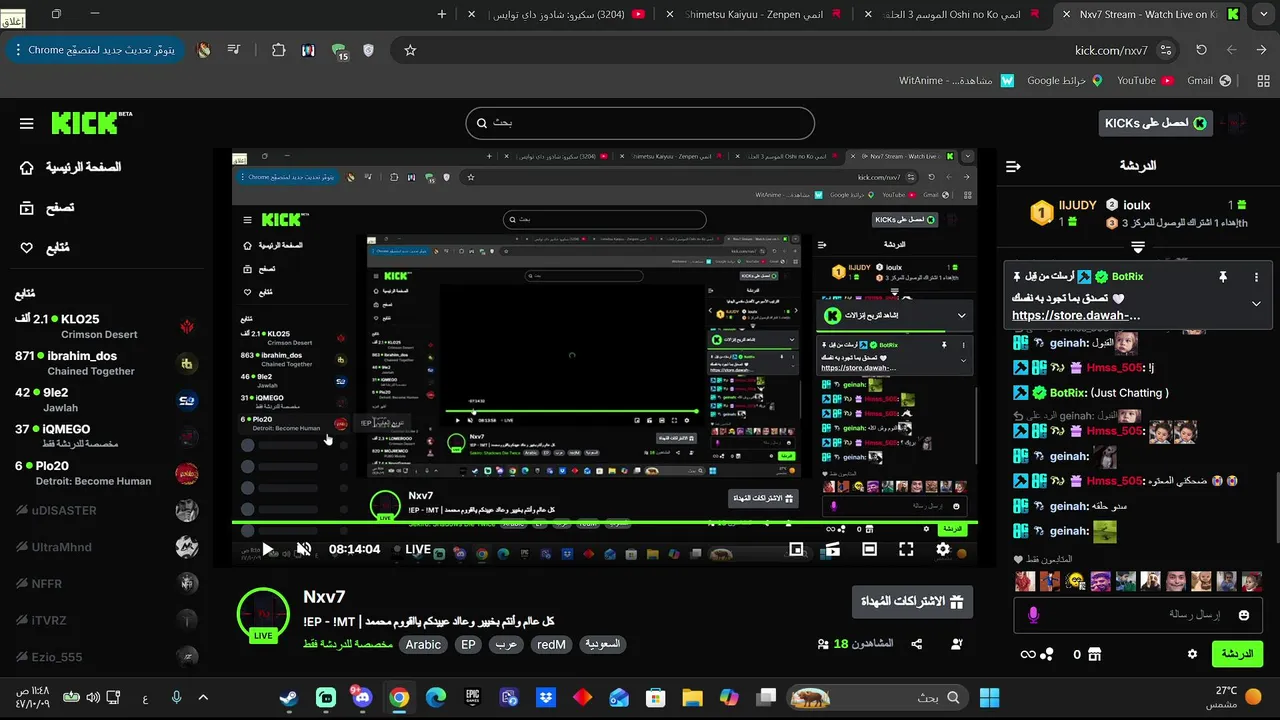Open the Following heart icon in the sidebar
Image resolution: width=1280 pixels, height=720 pixels.
(x=27, y=248)
